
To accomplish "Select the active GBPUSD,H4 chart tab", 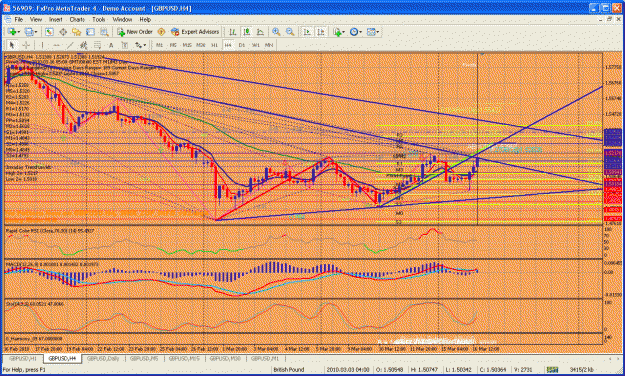I will (x=62, y=358).
